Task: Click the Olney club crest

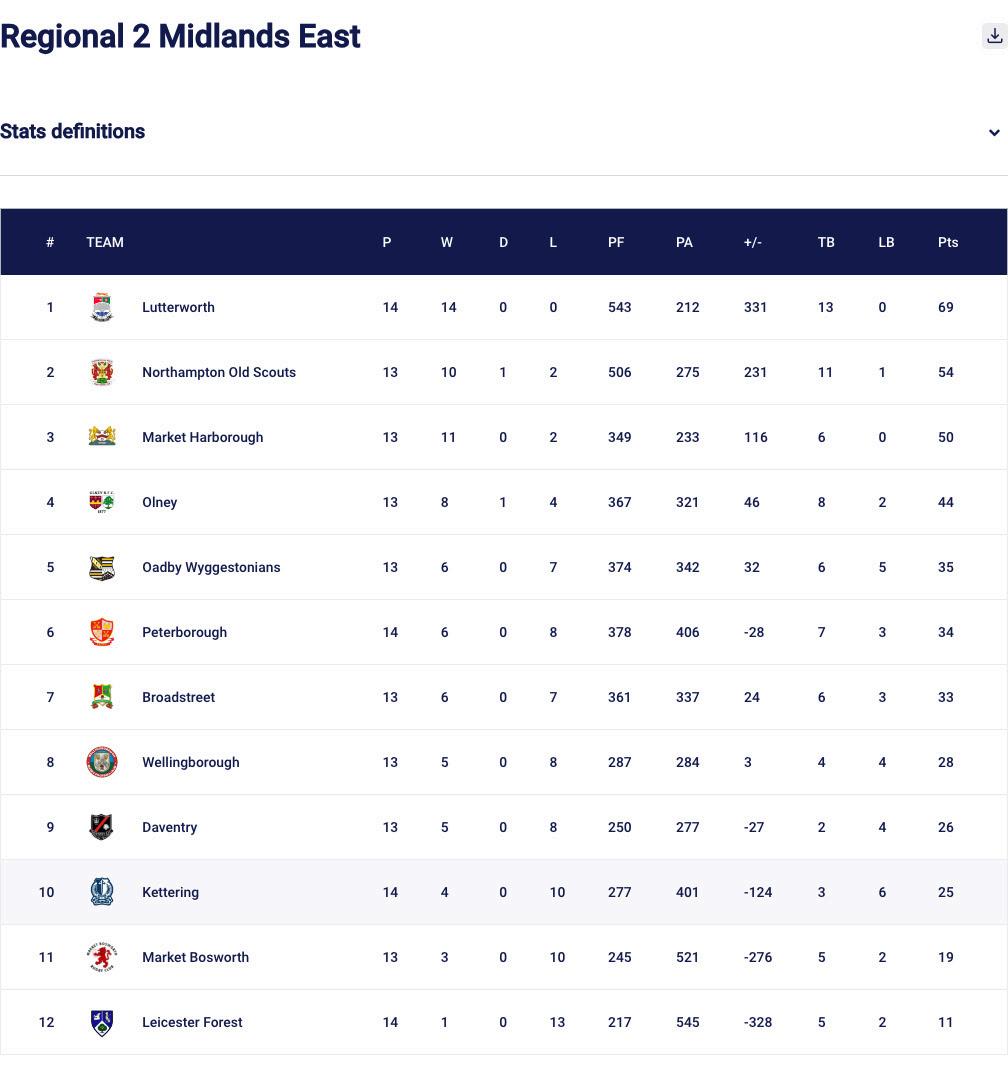Action: tap(102, 502)
